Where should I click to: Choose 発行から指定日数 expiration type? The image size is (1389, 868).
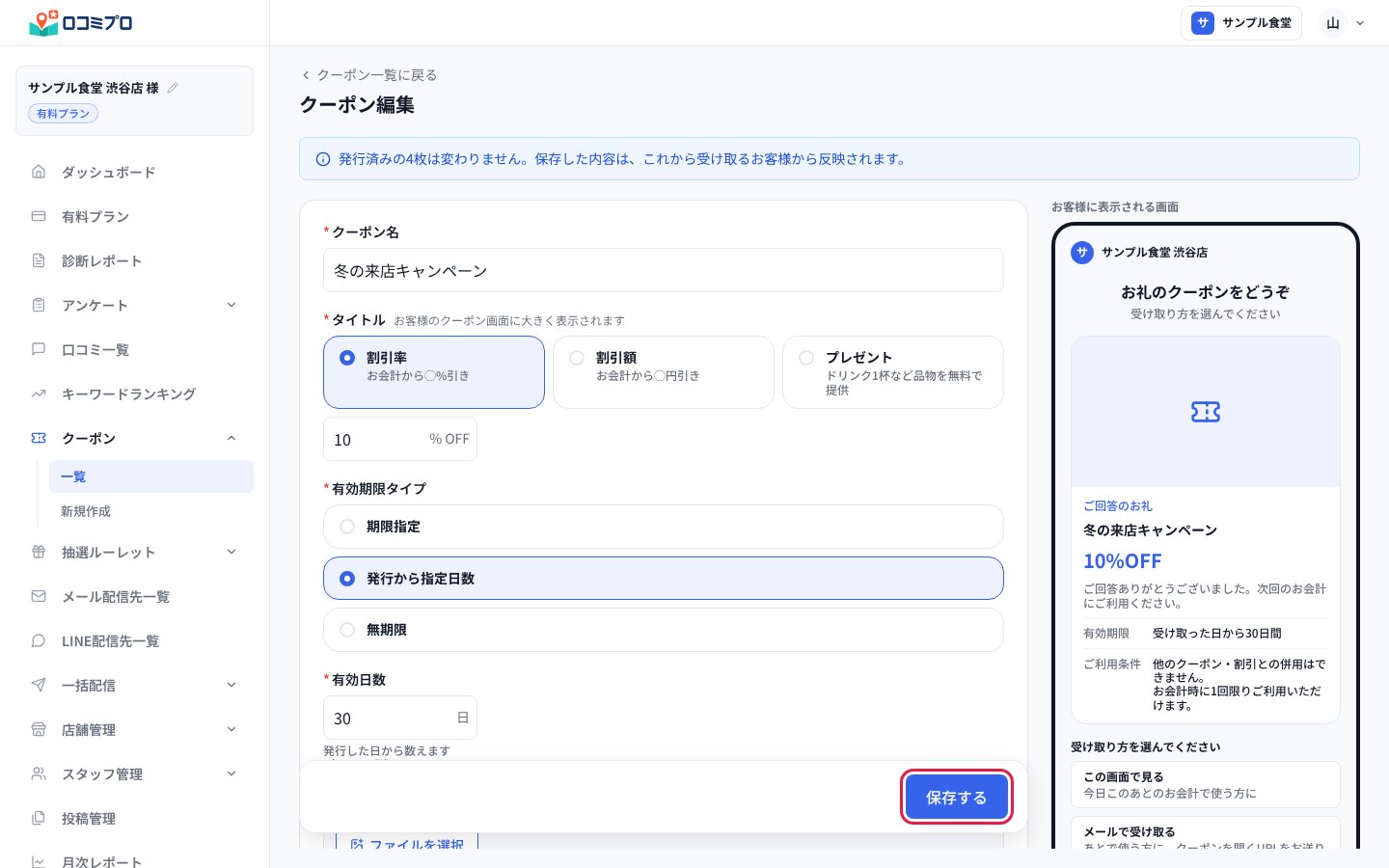(x=664, y=579)
